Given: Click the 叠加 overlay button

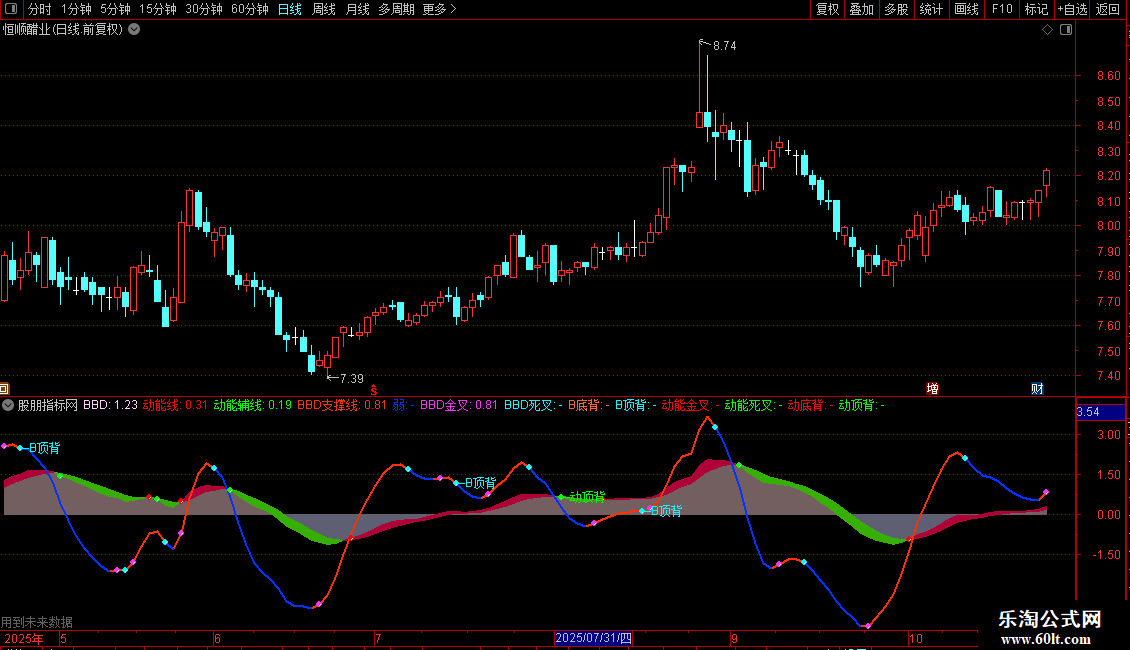Looking at the screenshot, I should (861, 9).
